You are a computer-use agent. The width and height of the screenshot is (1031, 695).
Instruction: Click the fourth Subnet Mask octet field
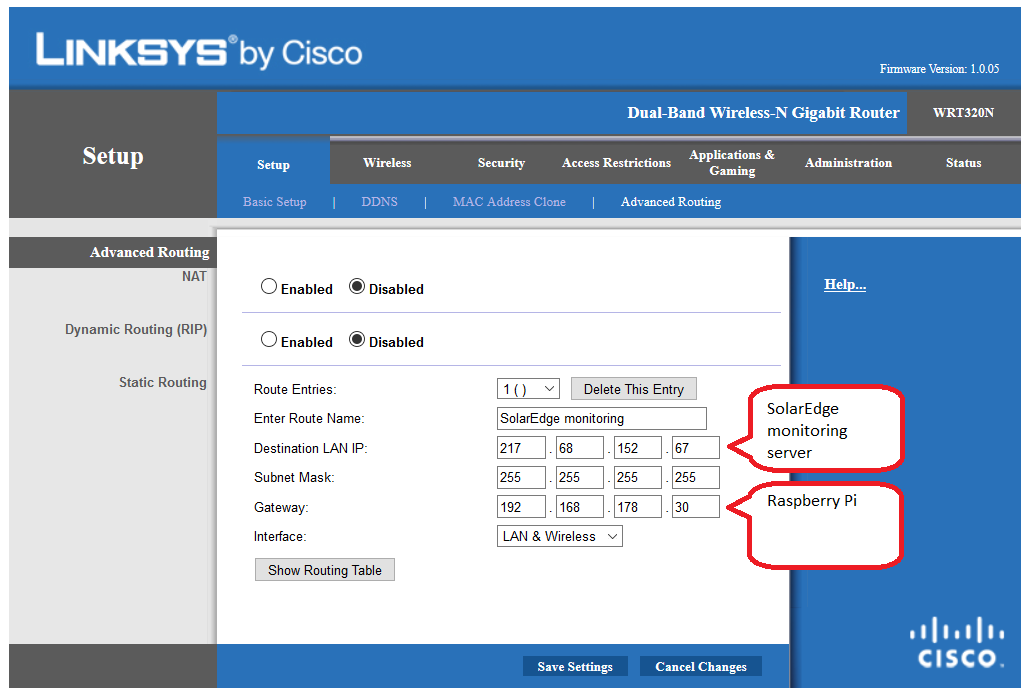click(x=696, y=477)
